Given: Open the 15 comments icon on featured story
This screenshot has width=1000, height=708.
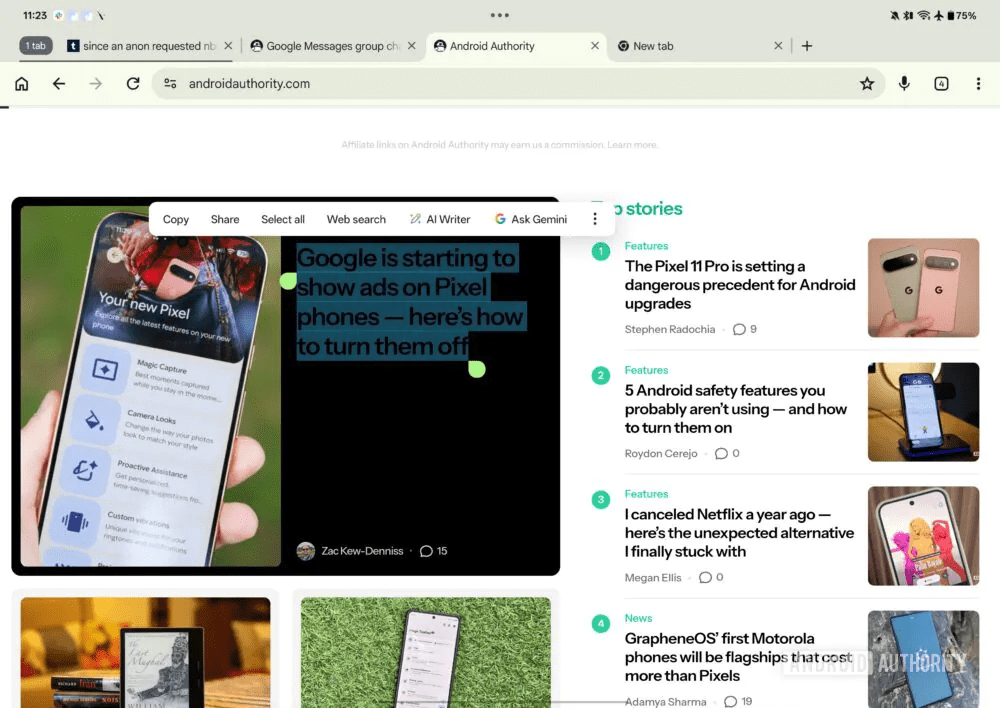Looking at the screenshot, I should tap(426, 551).
